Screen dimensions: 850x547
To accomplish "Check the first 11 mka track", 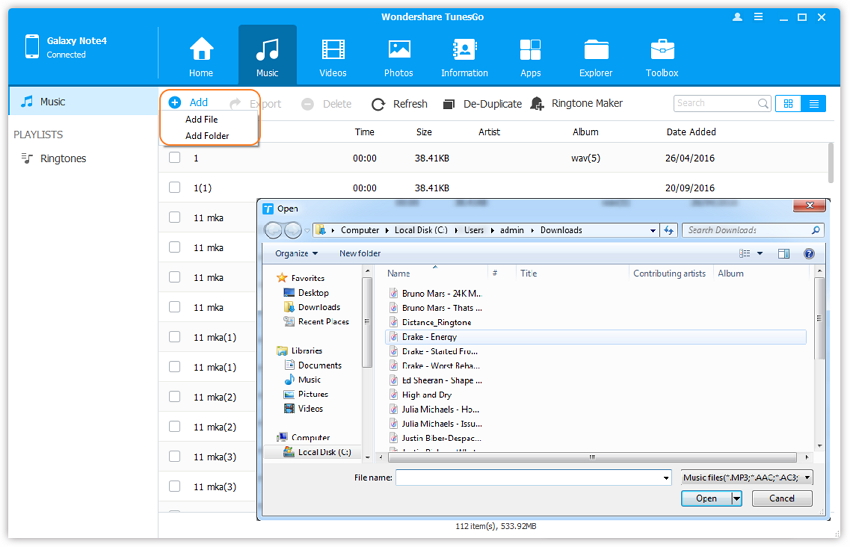I will coord(175,218).
